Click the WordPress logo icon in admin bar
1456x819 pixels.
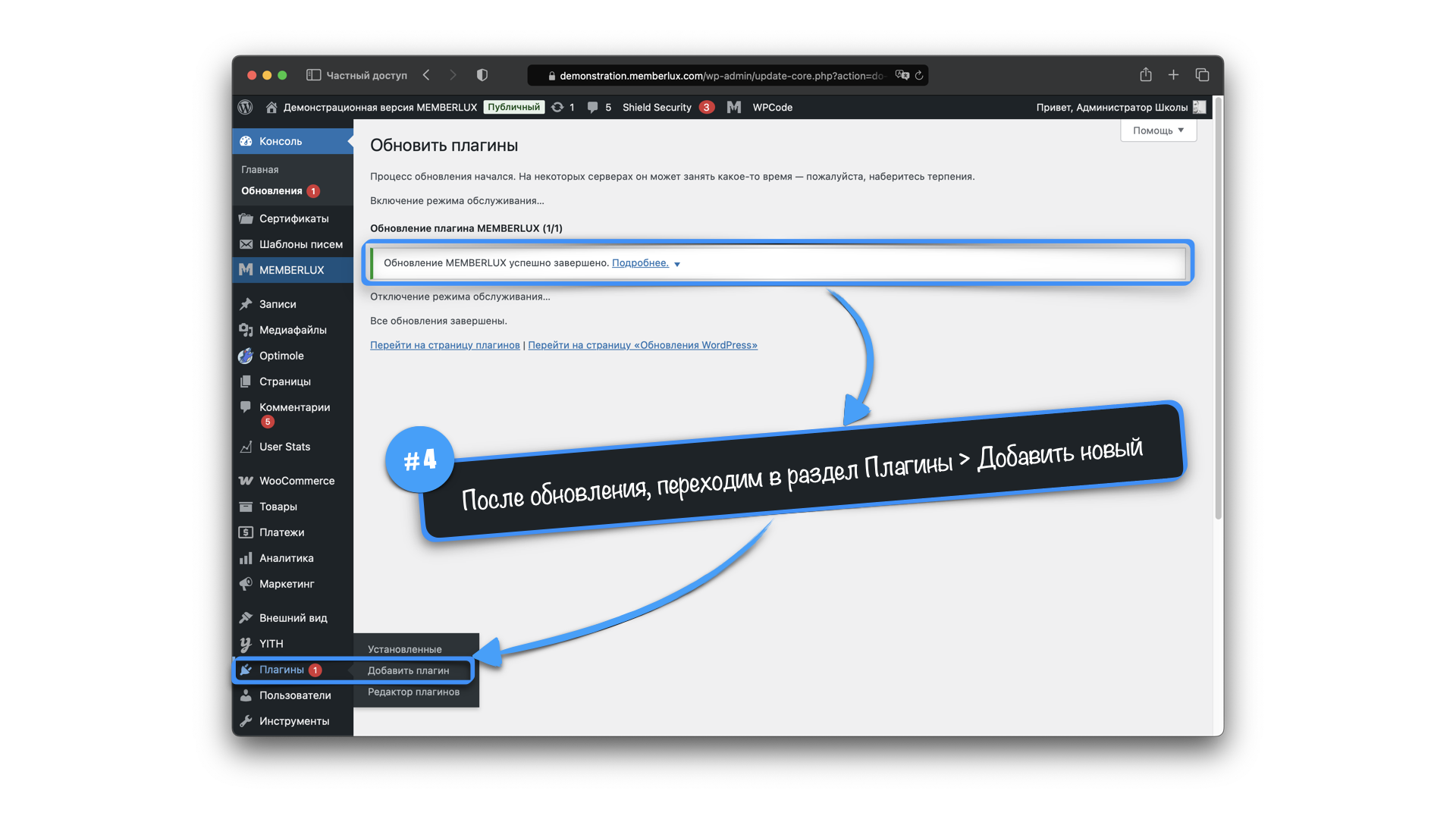pyautogui.click(x=245, y=107)
